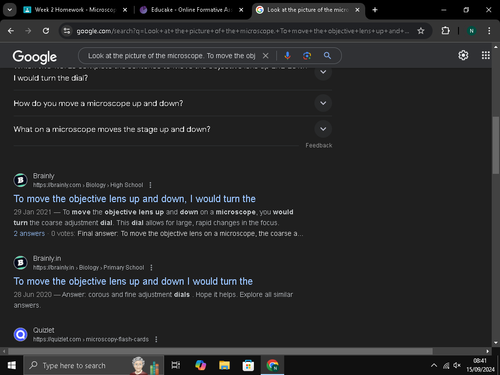Close the Week 2 Homework tab

pos(125,10)
